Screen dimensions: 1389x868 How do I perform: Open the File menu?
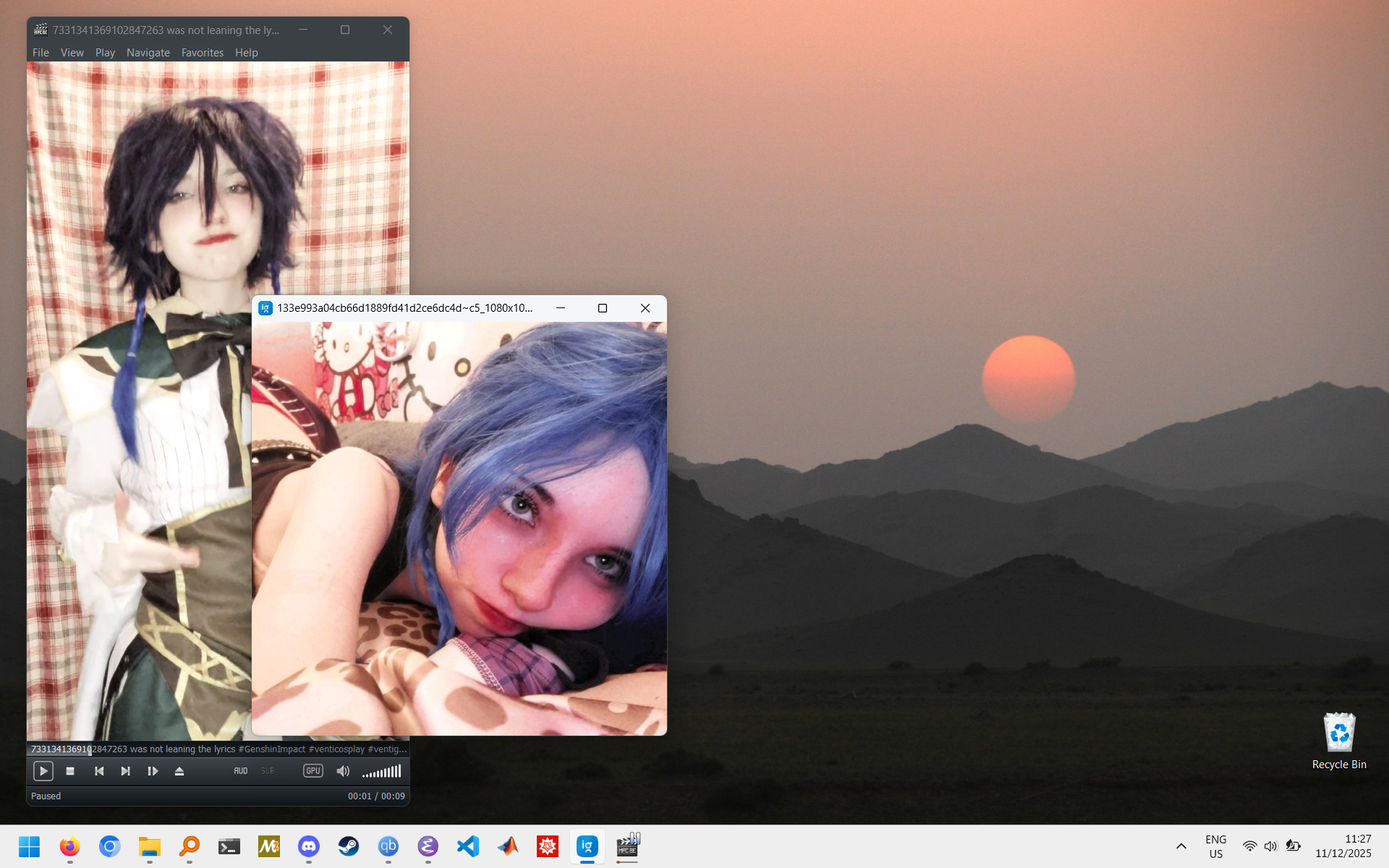point(41,53)
